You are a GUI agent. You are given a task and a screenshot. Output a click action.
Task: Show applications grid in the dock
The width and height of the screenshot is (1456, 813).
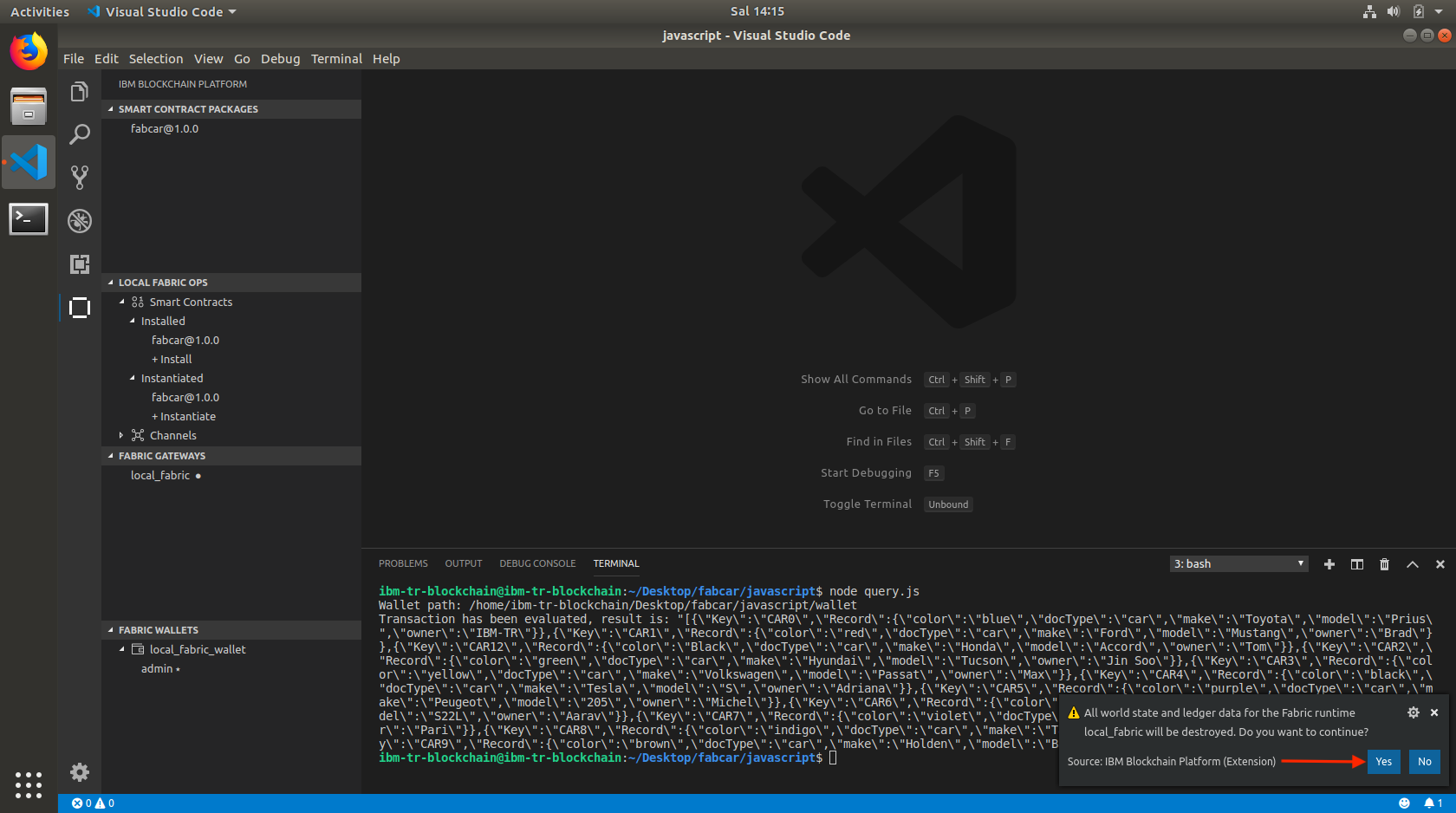(x=29, y=784)
